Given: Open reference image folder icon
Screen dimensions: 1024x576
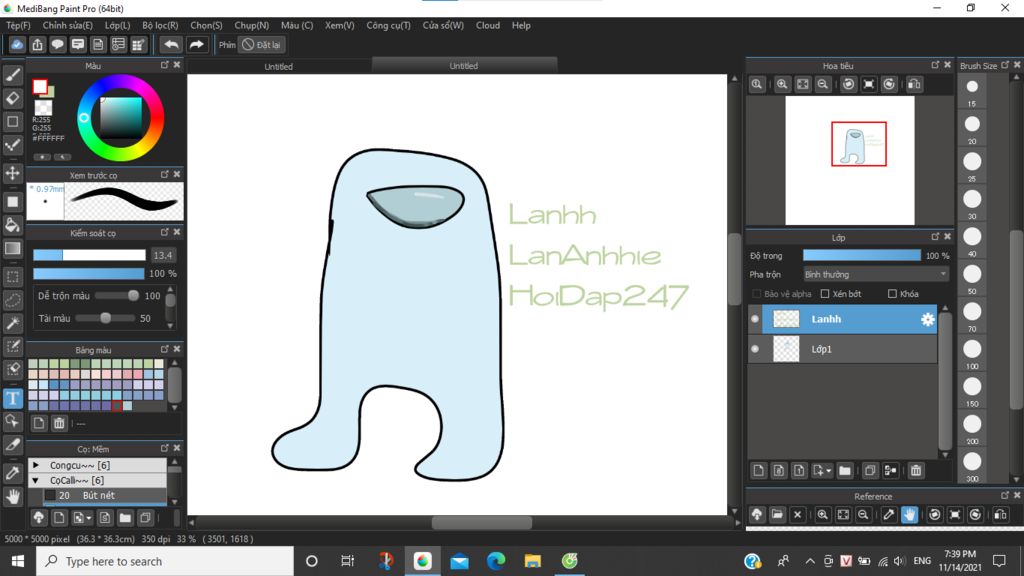Looking at the screenshot, I should coord(777,515).
